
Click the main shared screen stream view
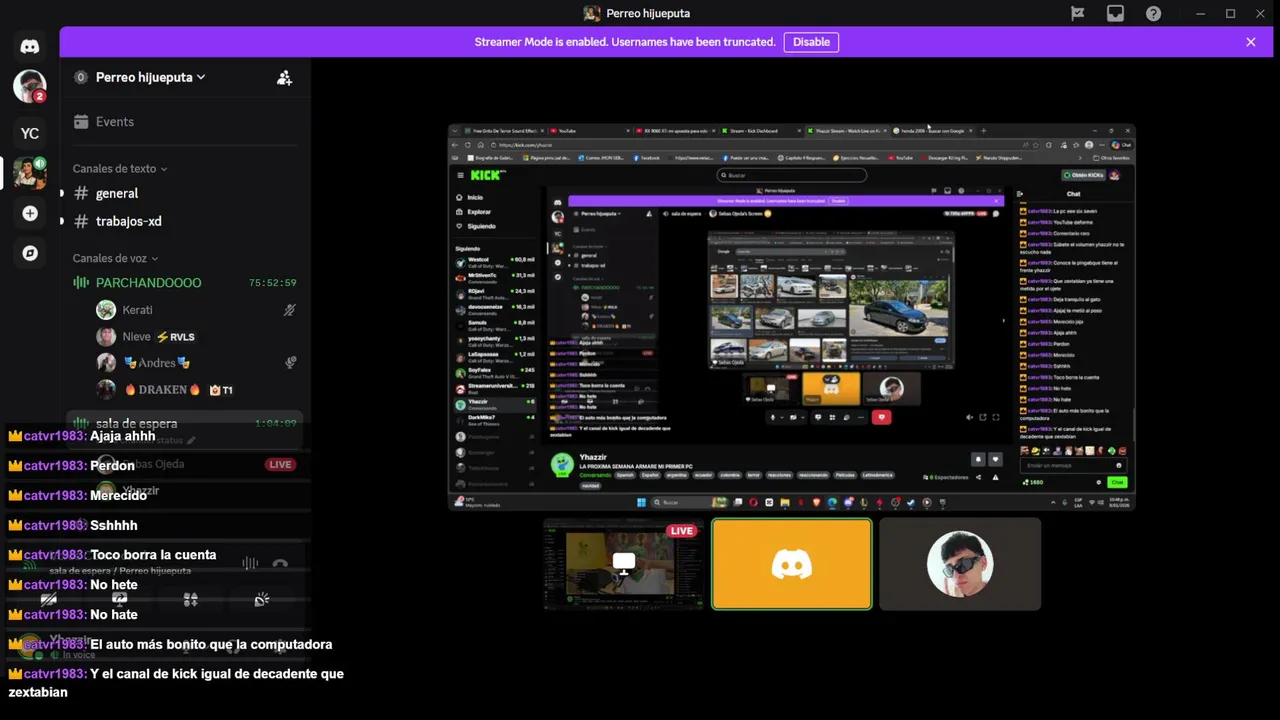point(792,318)
